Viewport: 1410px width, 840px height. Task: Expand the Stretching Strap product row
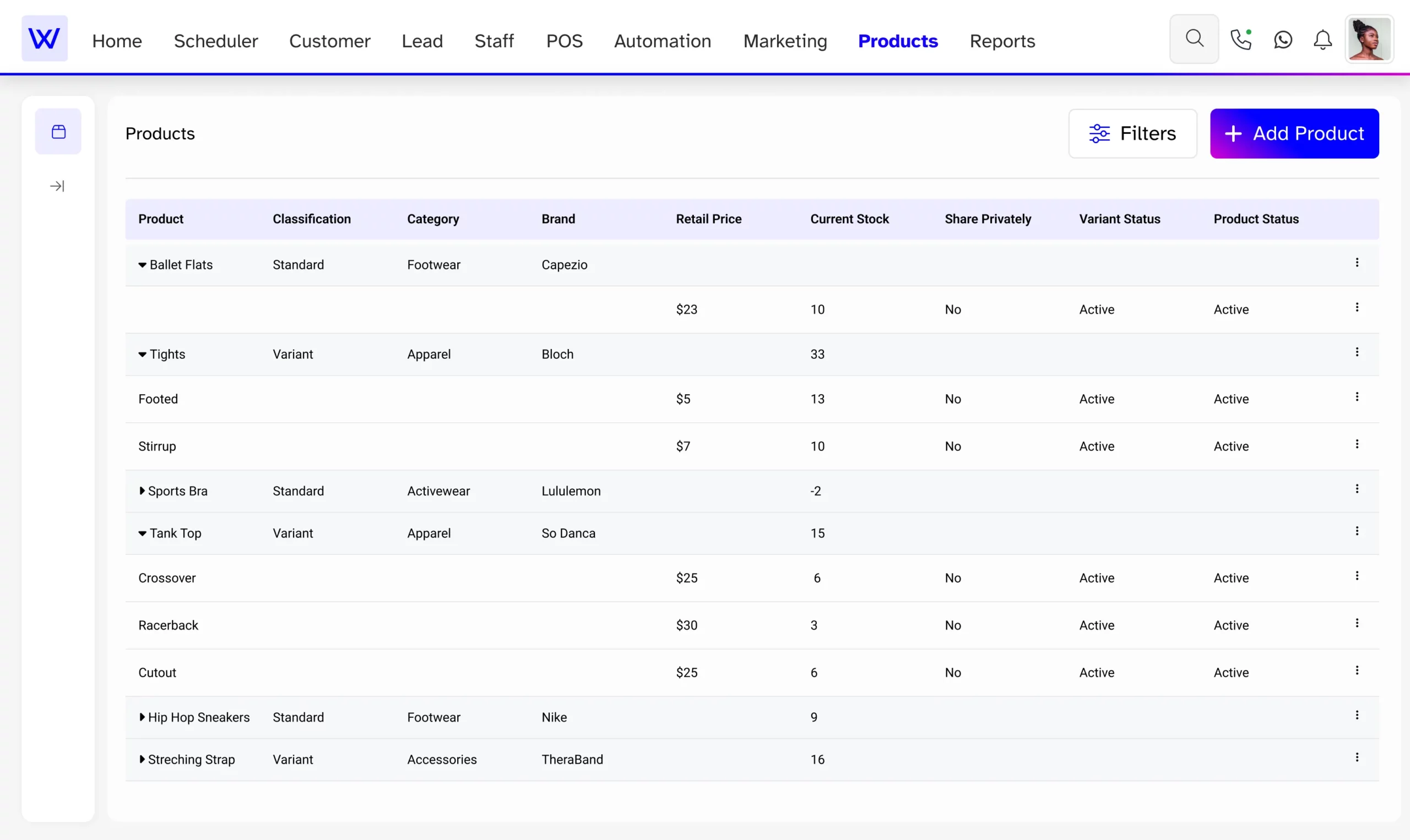pyautogui.click(x=142, y=759)
